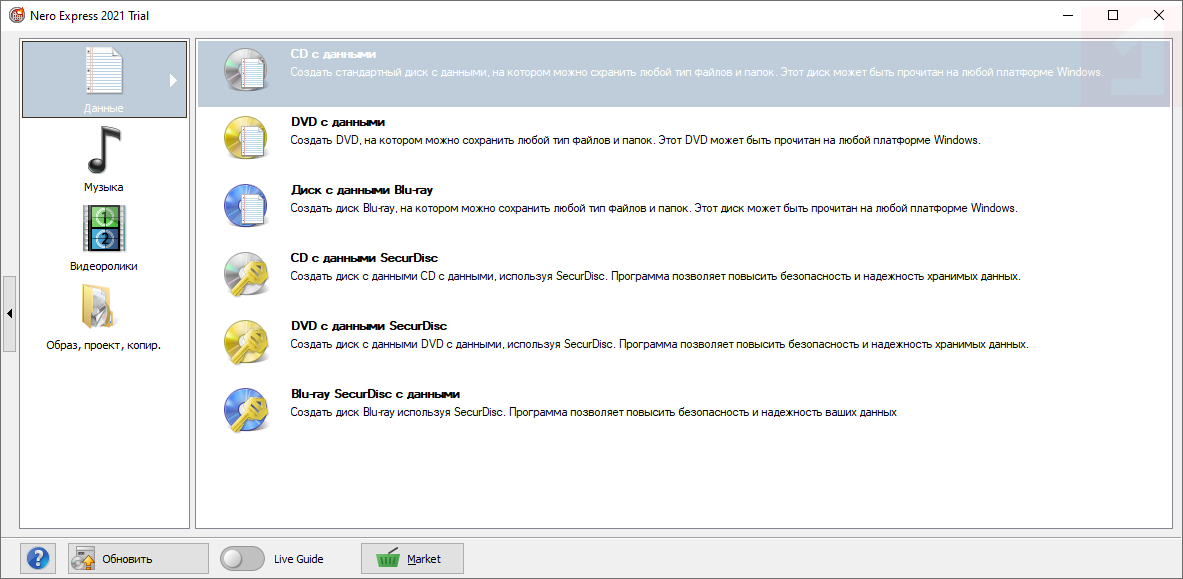Viewport: 1183px width, 579px height.
Task: Click description 'Создать диск с данными CD с данными, используя SecurDisc'
Action: pos(656,277)
